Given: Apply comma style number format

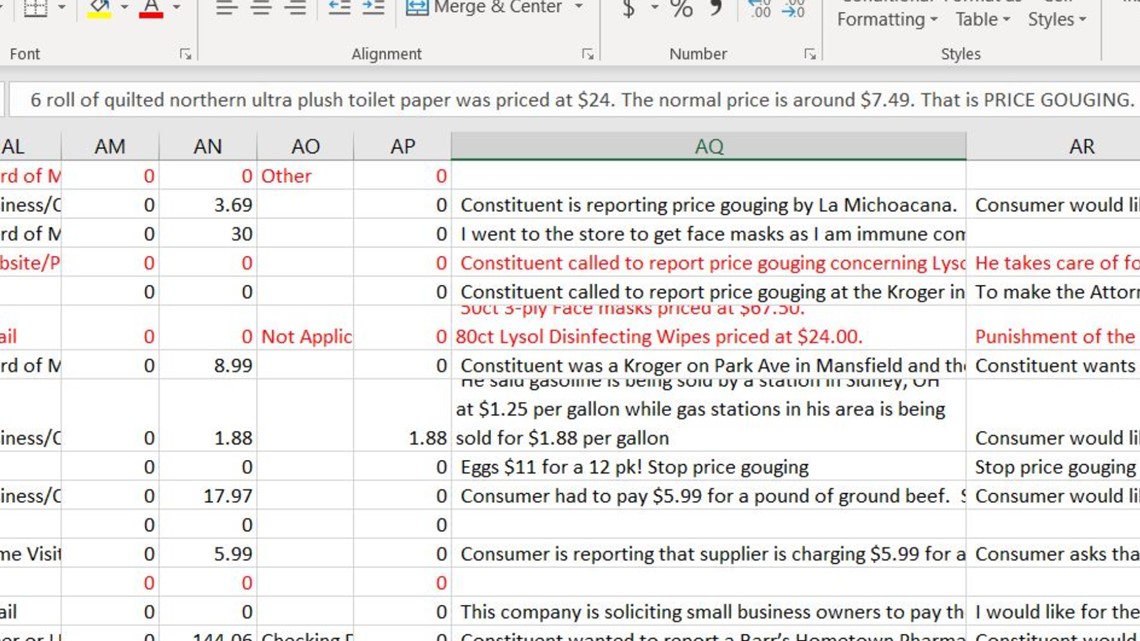Looking at the screenshot, I should click(715, 8).
